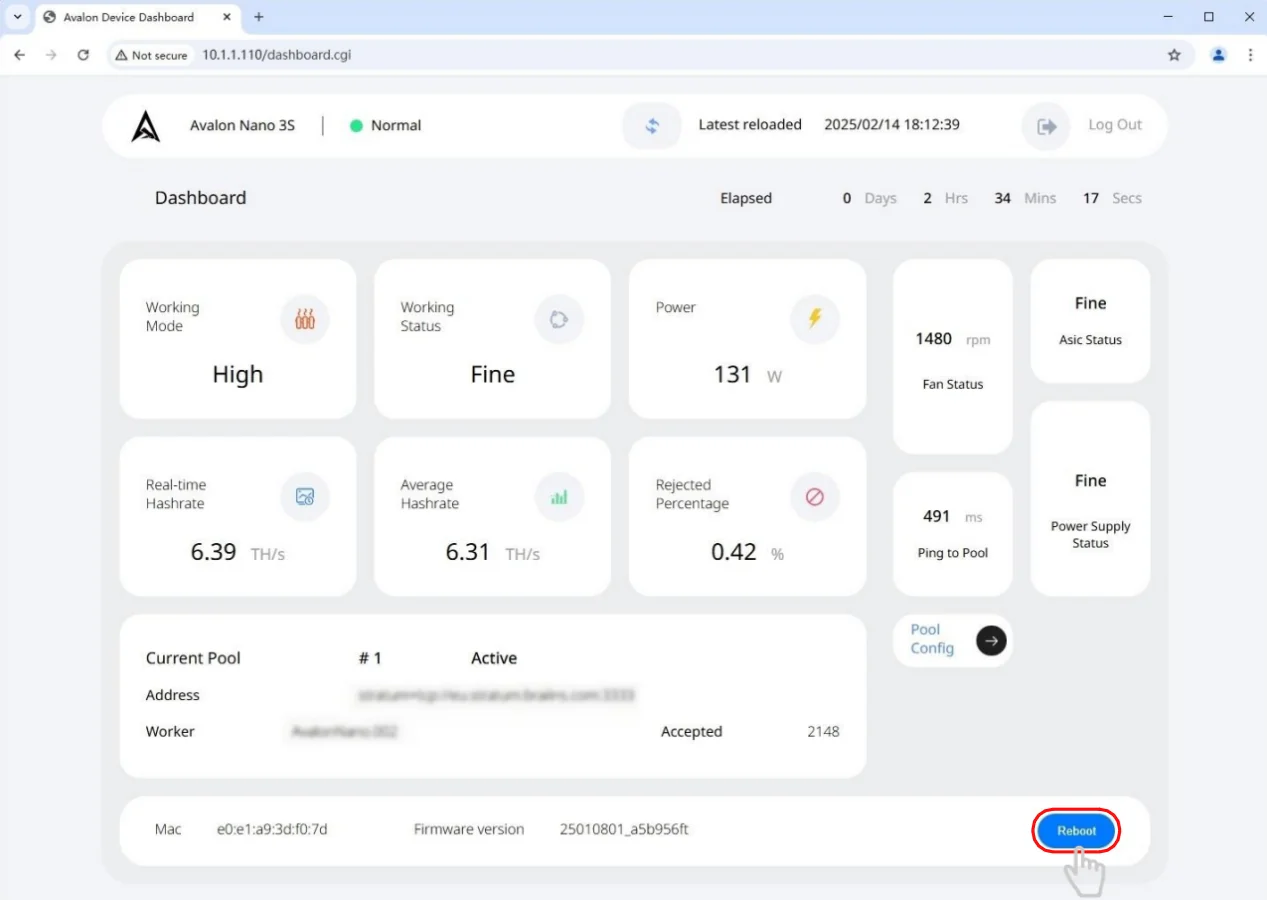Click the Working Status circular icon
Image resolution: width=1267 pixels, height=900 pixels.
pyautogui.click(x=559, y=320)
